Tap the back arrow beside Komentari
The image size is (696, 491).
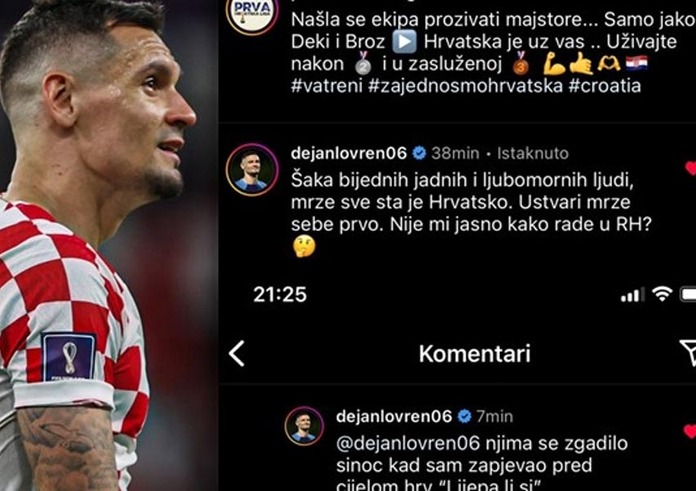pyautogui.click(x=237, y=353)
